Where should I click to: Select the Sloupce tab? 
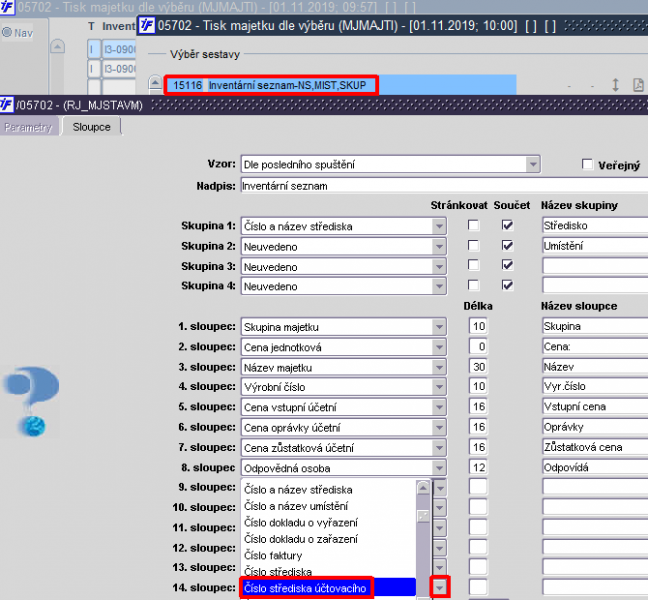click(x=92, y=127)
